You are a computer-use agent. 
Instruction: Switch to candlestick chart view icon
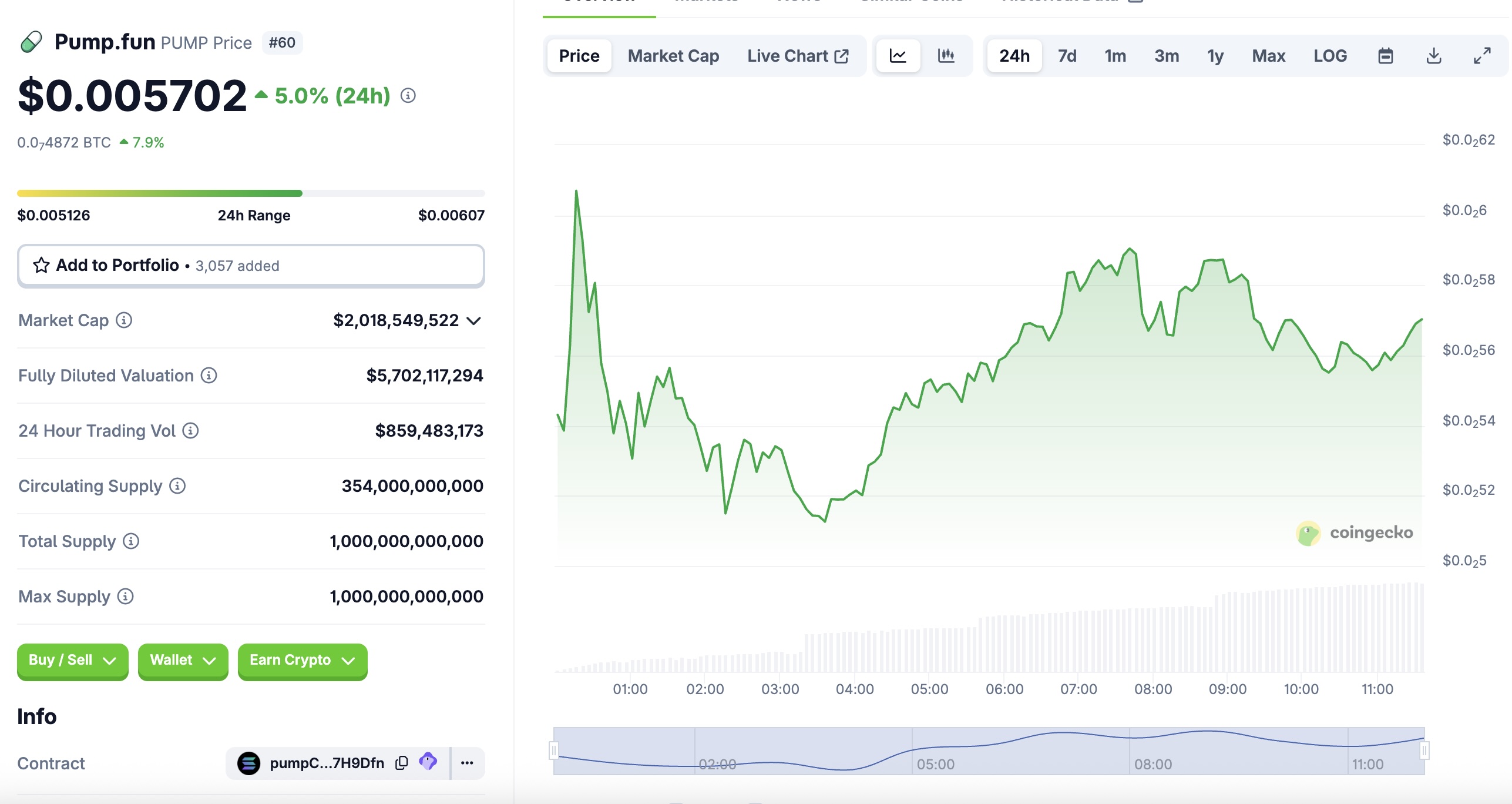point(946,56)
